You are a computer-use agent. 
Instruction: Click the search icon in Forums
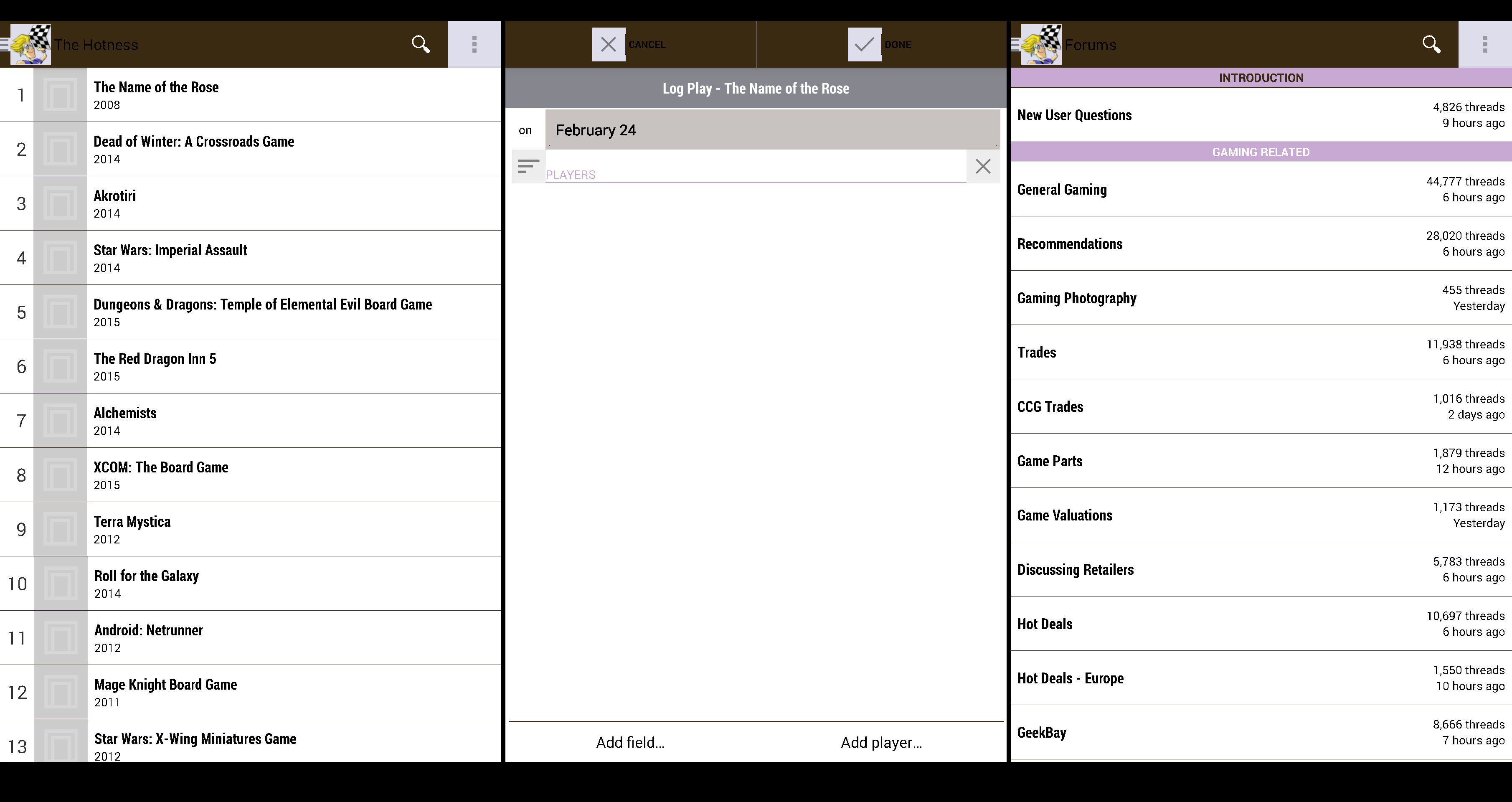coord(1431,44)
